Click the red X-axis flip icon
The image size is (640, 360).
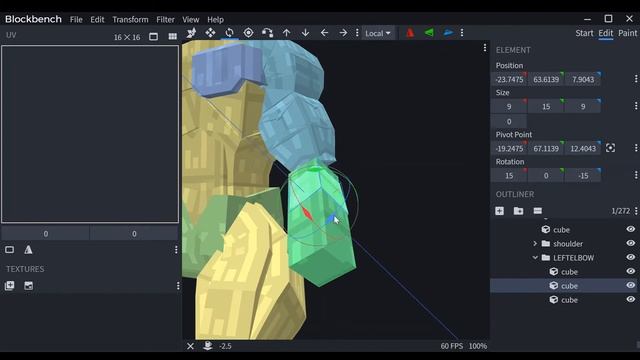[410, 33]
